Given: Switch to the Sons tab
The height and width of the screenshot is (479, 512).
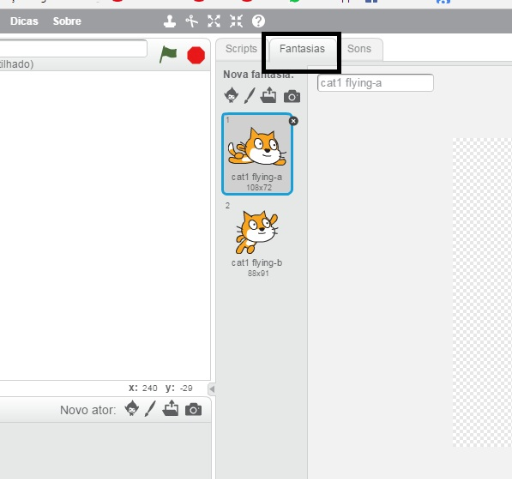Looking at the screenshot, I should pyautogui.click(x=359, y=49).
